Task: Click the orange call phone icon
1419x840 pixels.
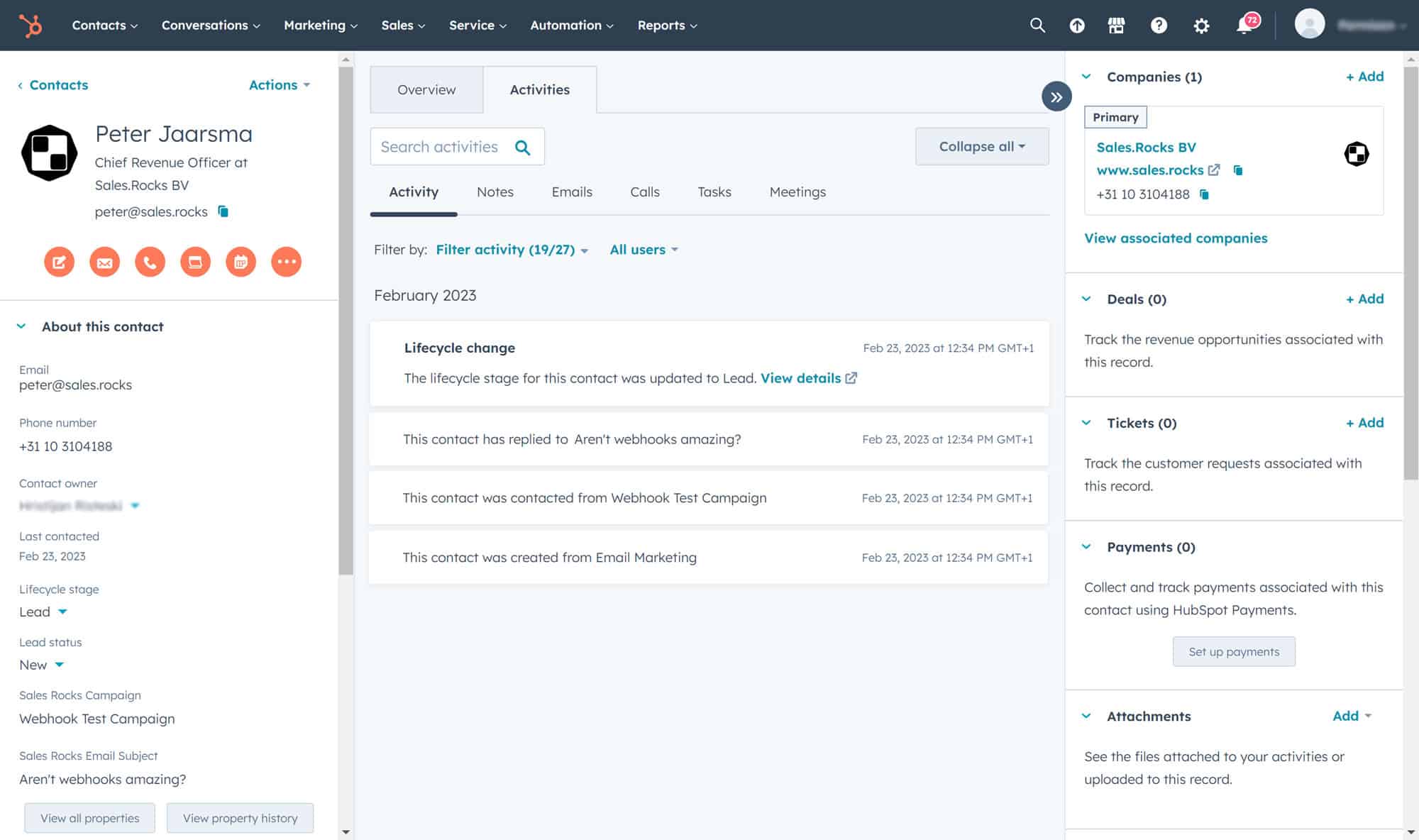Action: pos(150,262)
